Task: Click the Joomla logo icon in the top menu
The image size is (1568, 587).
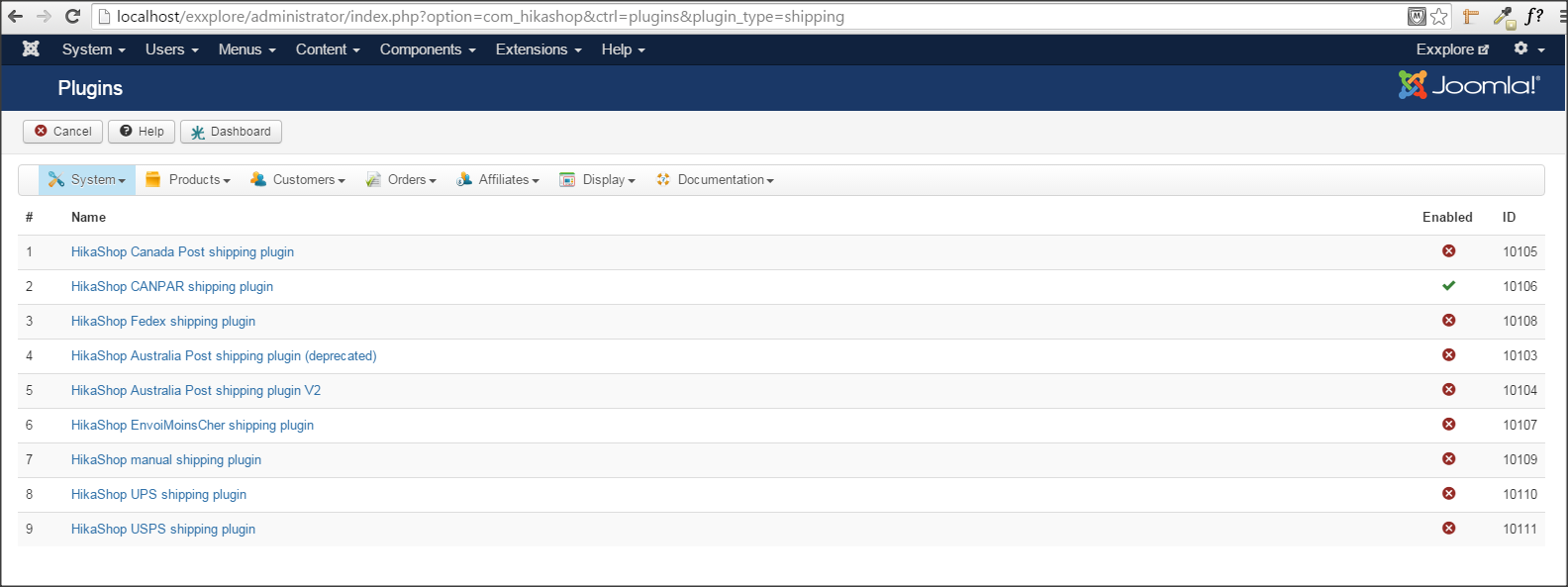Action: pyautogui.click(x=31, y=49)
